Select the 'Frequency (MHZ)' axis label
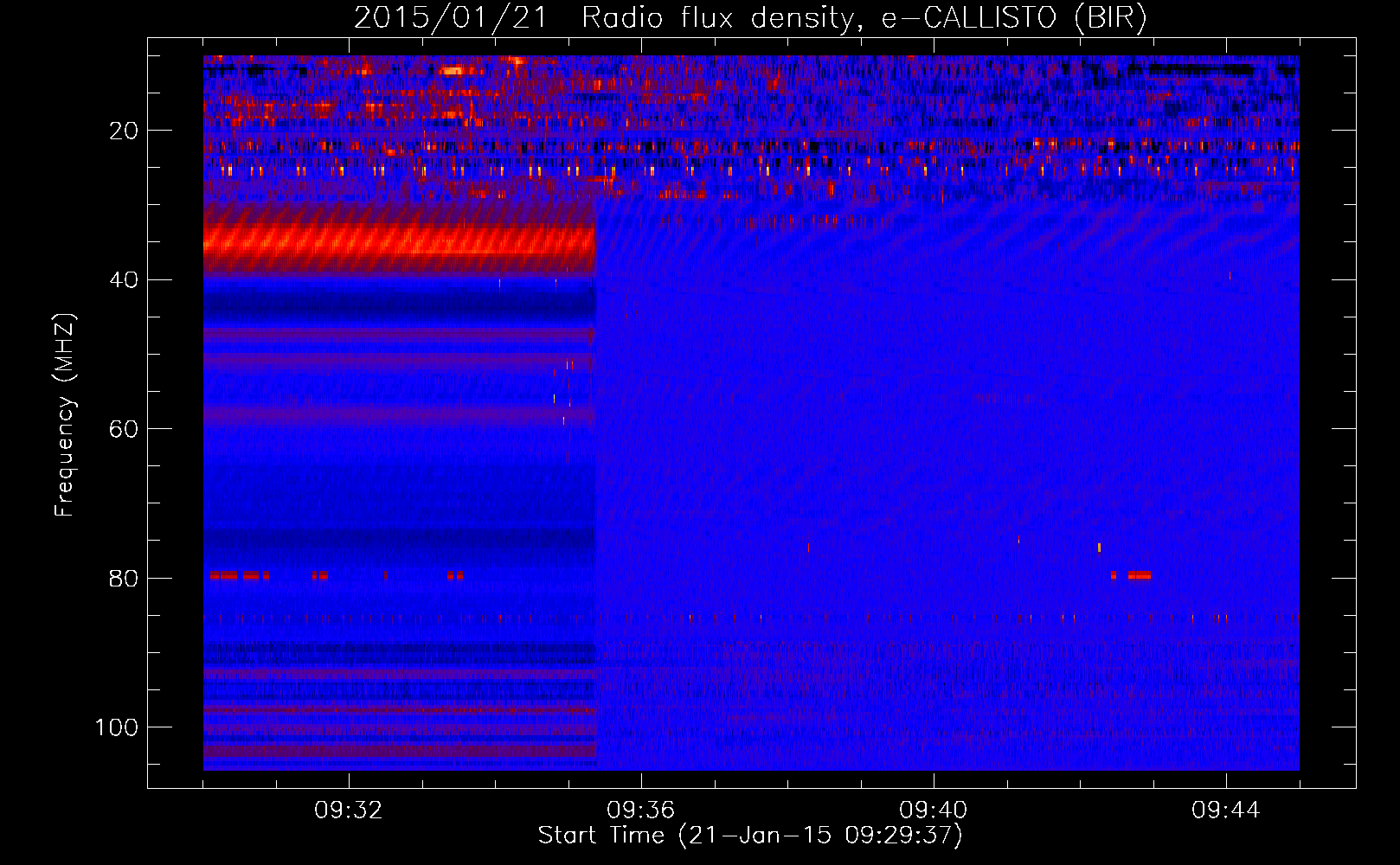This screenshot has height=865, width=1400. pyautogui.click(x=65, y=414)
